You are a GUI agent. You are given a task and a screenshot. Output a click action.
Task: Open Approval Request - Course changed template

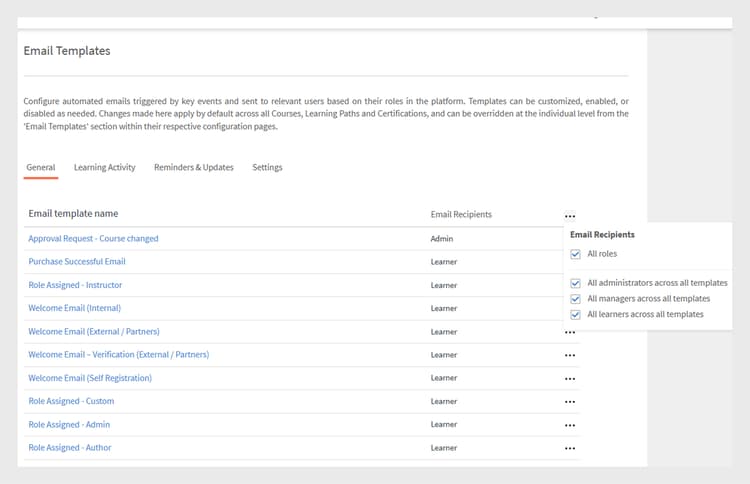pyautogui.click(x=93, y=239)
